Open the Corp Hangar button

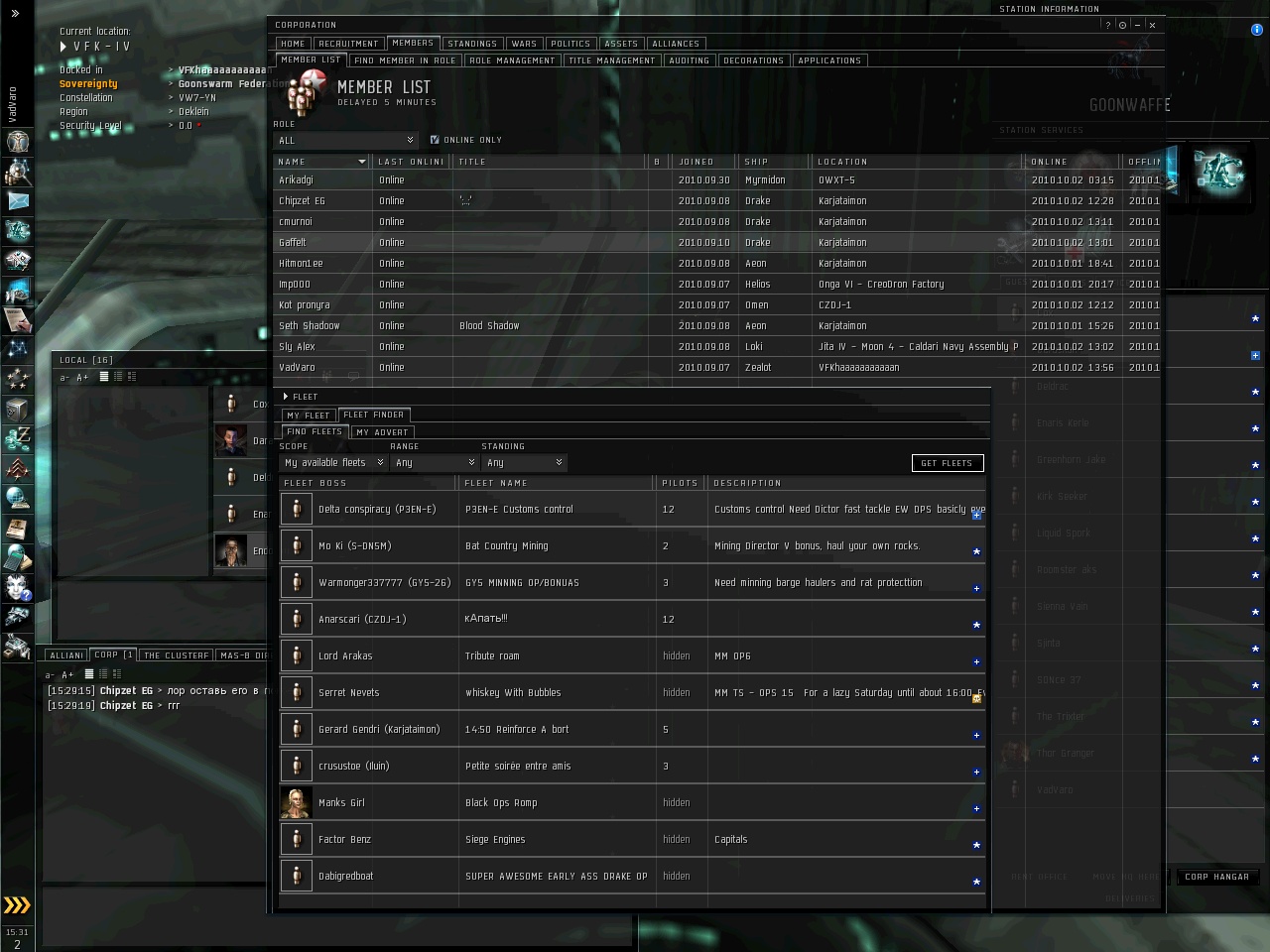click(1217, 877)
